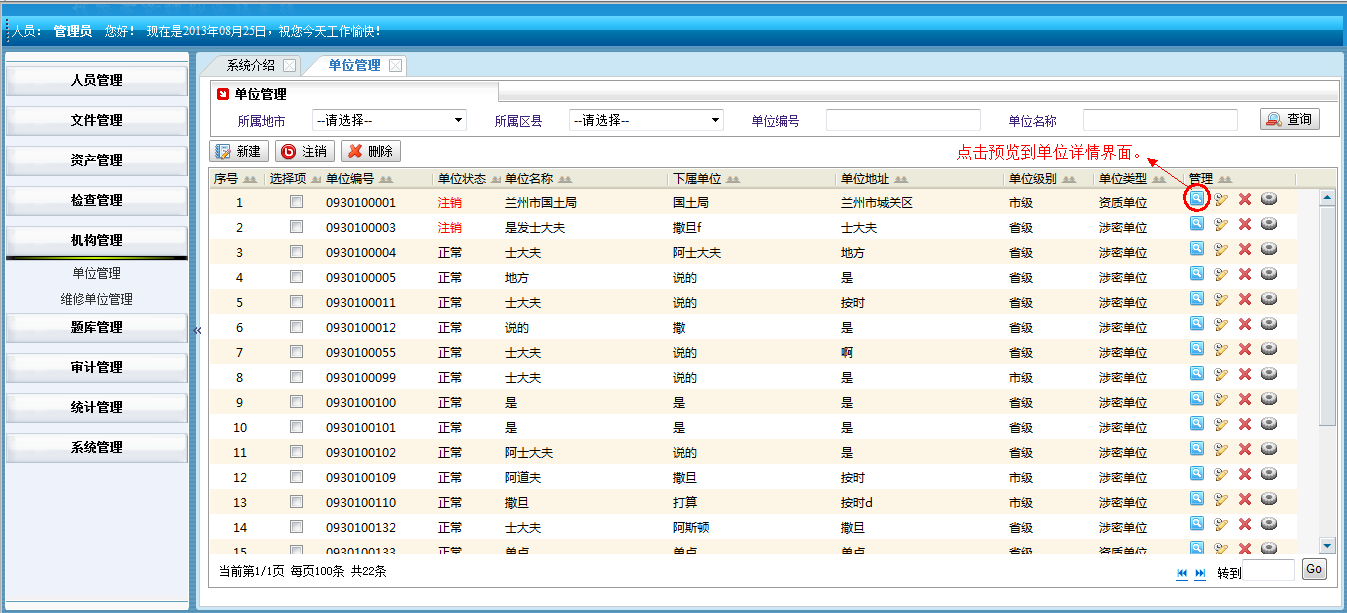Screen dimensions: 1347x613
Task: Open 单位管理 in the sidebar submenu
Action: pos(96,273)
